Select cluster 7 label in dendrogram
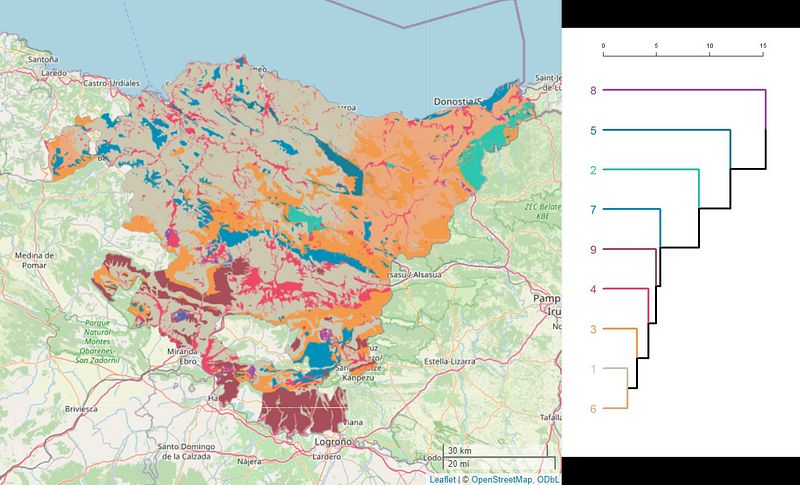The height and width of the screenshot is (485, 800). 593,210
